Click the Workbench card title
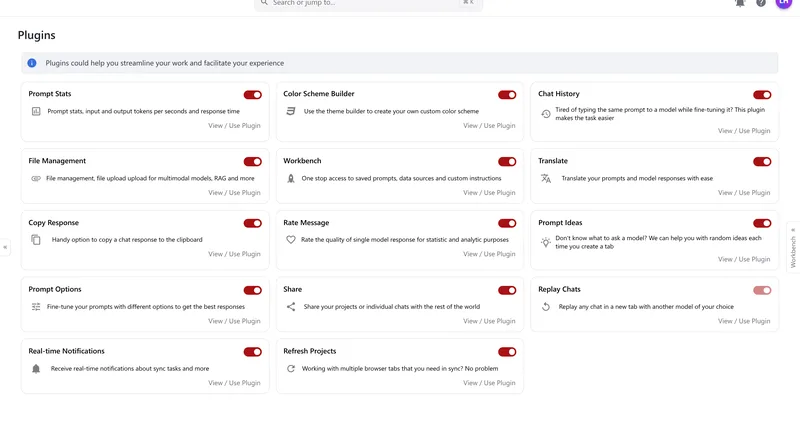 (x=302, y=161)
